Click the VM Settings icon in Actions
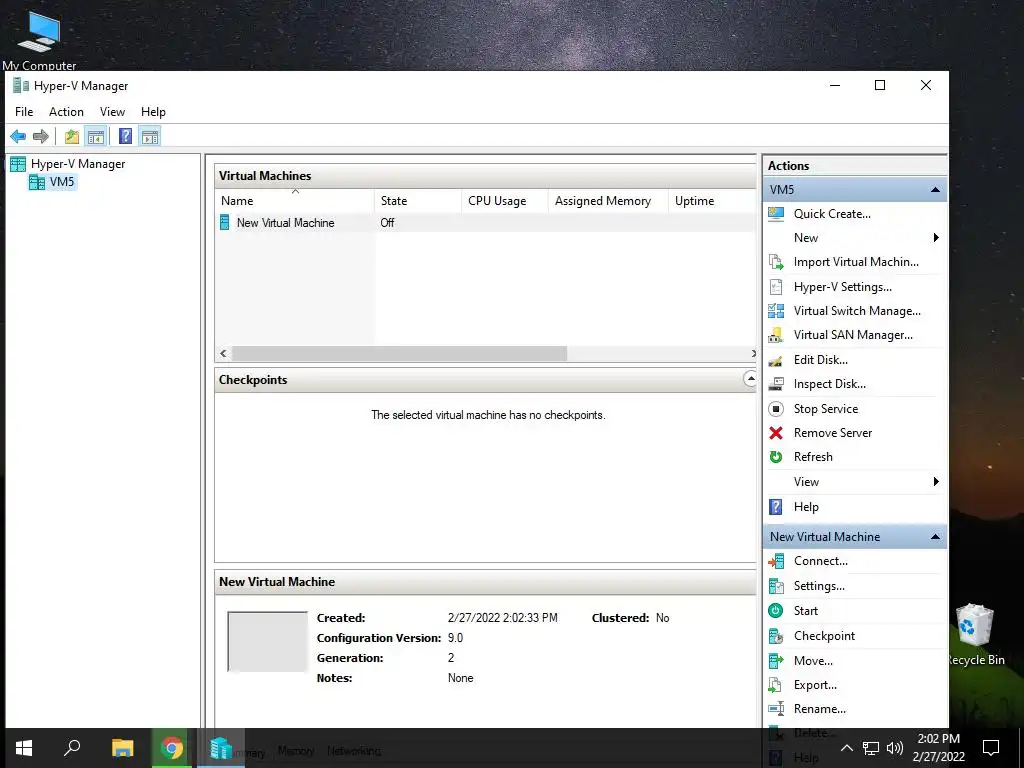The width and height of the screenshot is (1024, 768). (776, 586)
